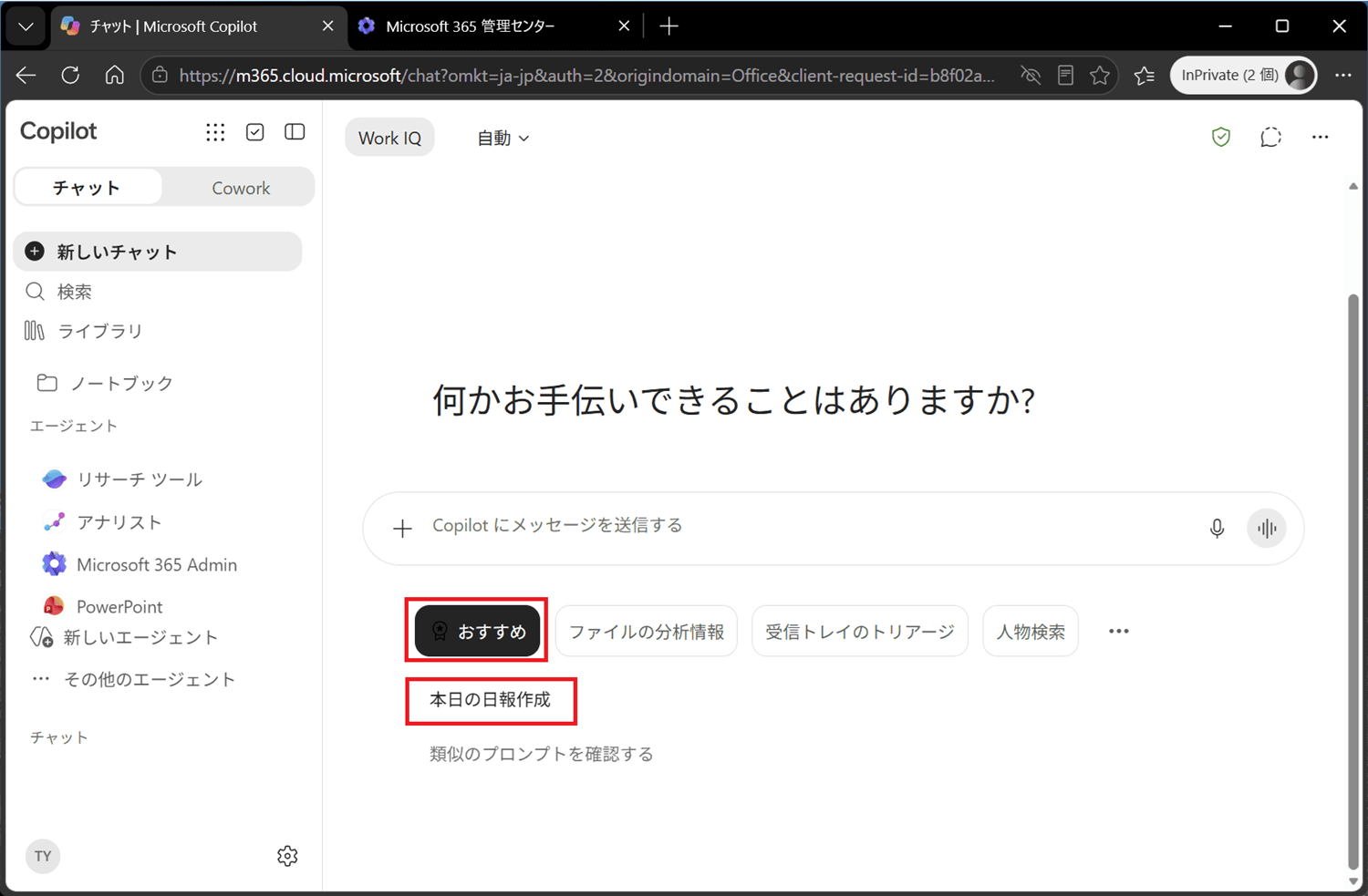1368x896 pixels.
Task: Click the plus attach icon in message box
Action: coord(402,528)
